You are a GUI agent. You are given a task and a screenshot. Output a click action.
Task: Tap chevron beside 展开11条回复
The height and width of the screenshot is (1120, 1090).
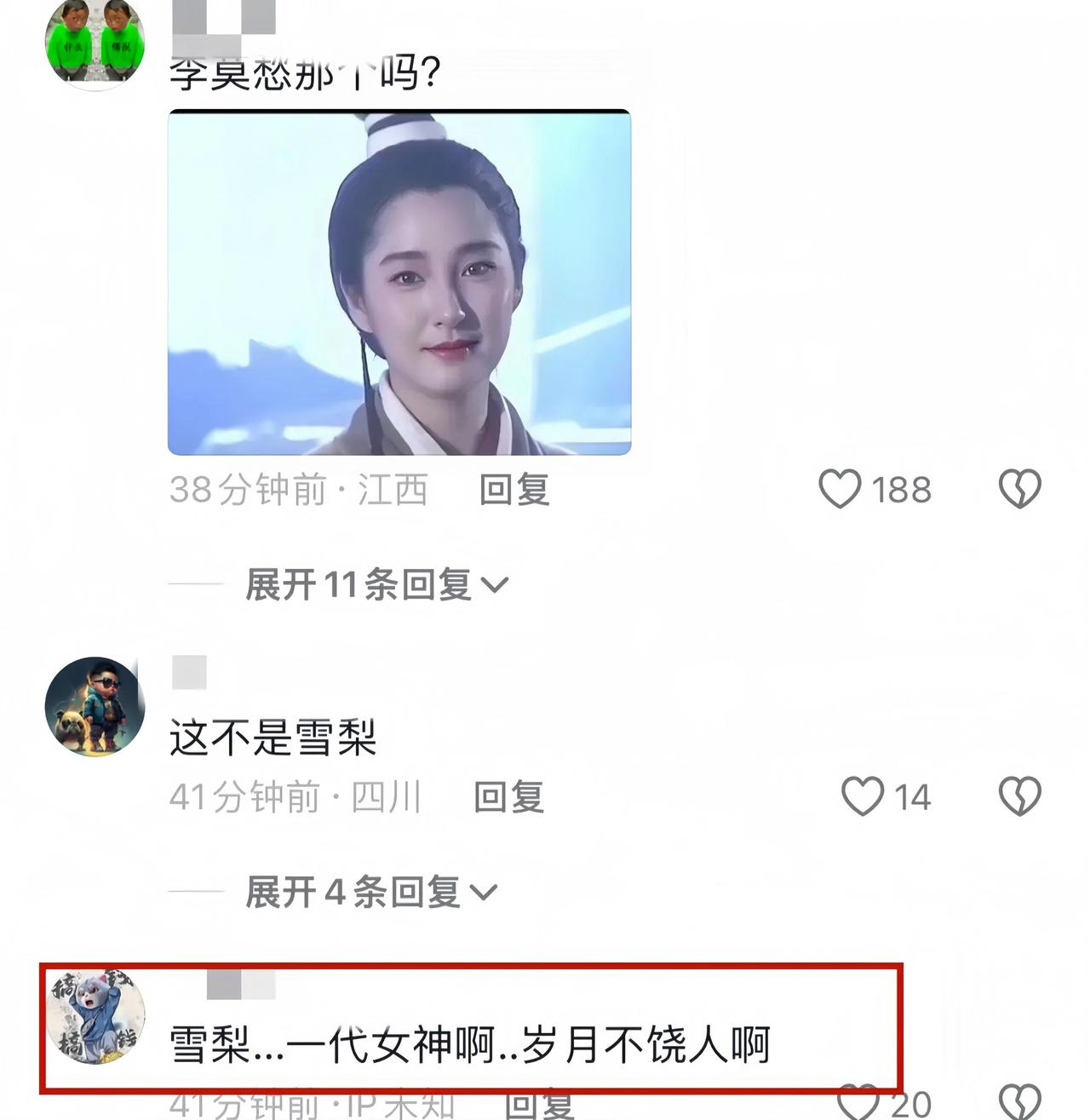point(495,586)
